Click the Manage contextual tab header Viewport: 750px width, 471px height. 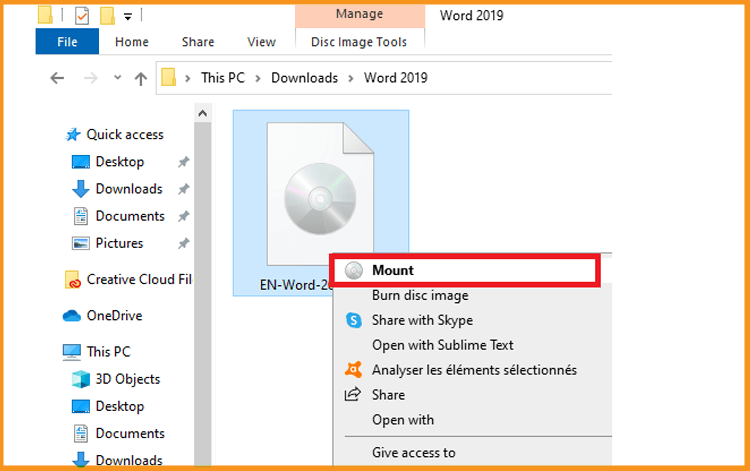tap(359, 14)
